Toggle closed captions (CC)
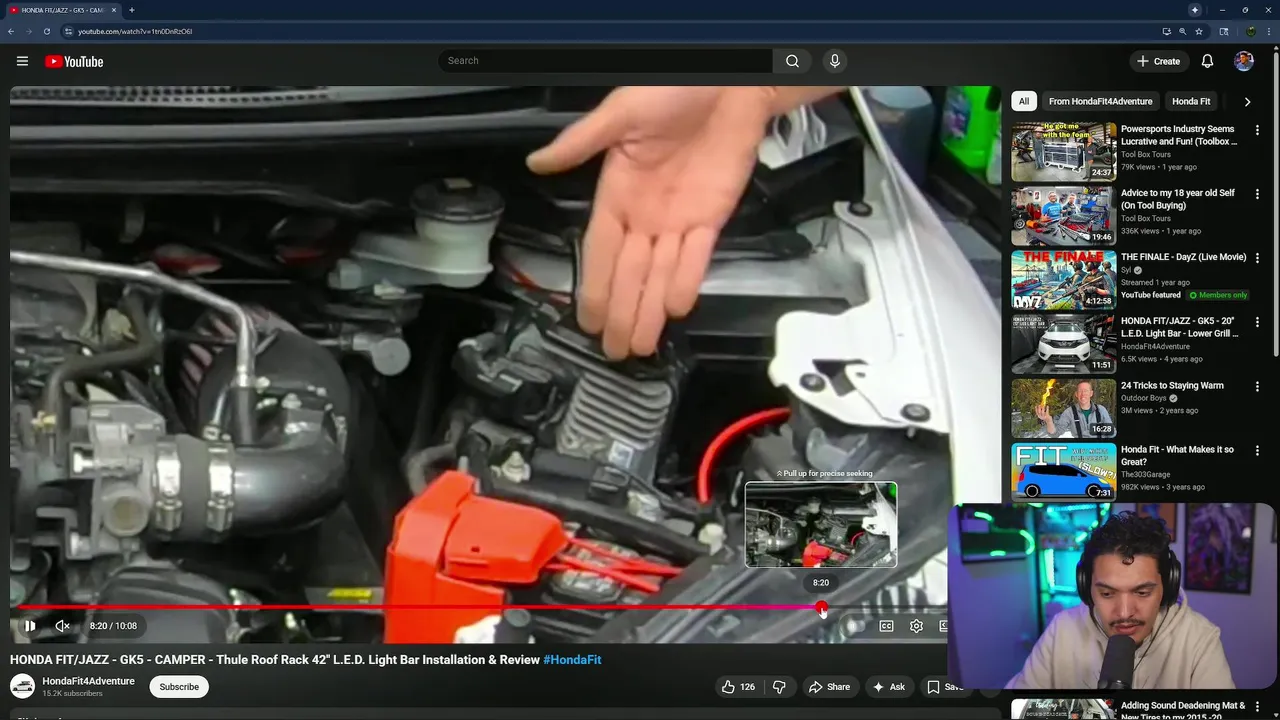This screenshot has height=720, width=1280. click(886, 626)
